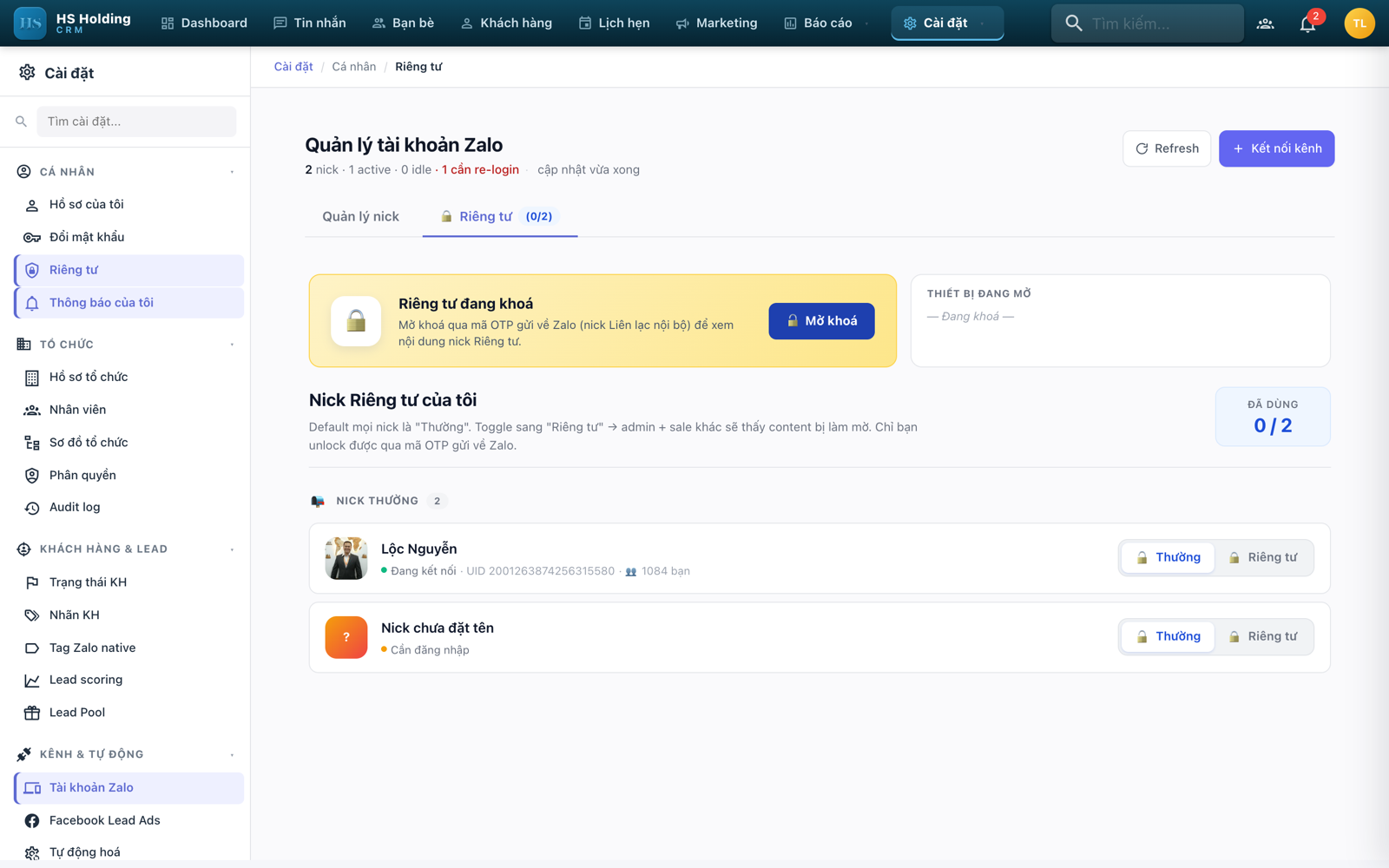Click the Trạng thái KH flag icon

[x=32, y=582]
